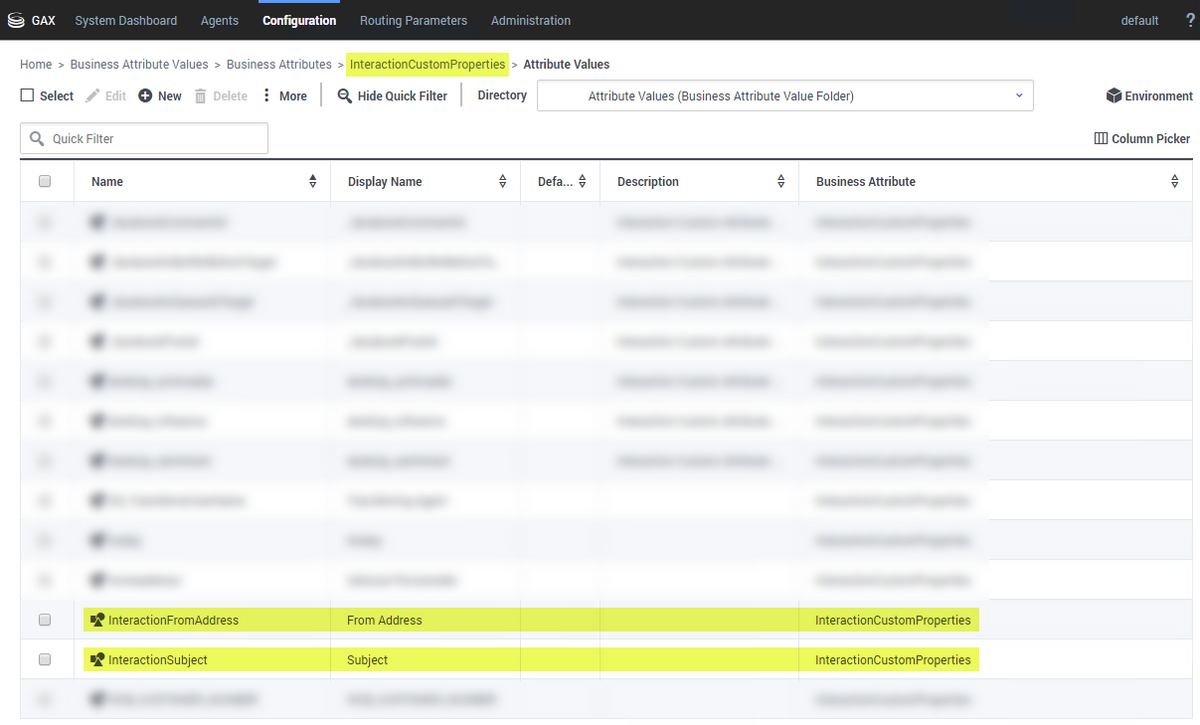Open the InteractionSubject entry
Screen dimensions: 1200x725
(158, 660)
